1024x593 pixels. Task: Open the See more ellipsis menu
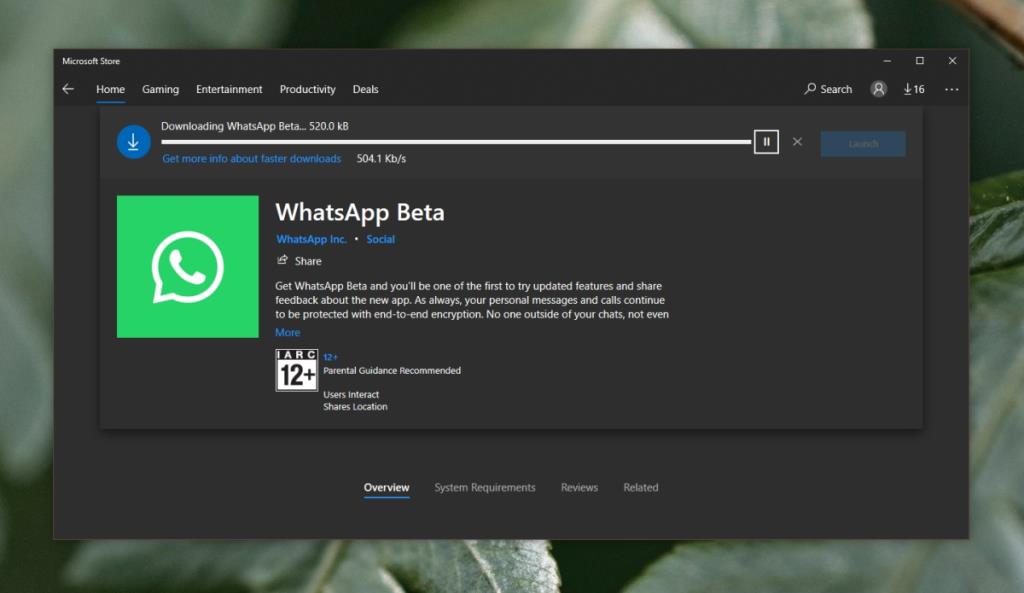[x=951, y=89]
